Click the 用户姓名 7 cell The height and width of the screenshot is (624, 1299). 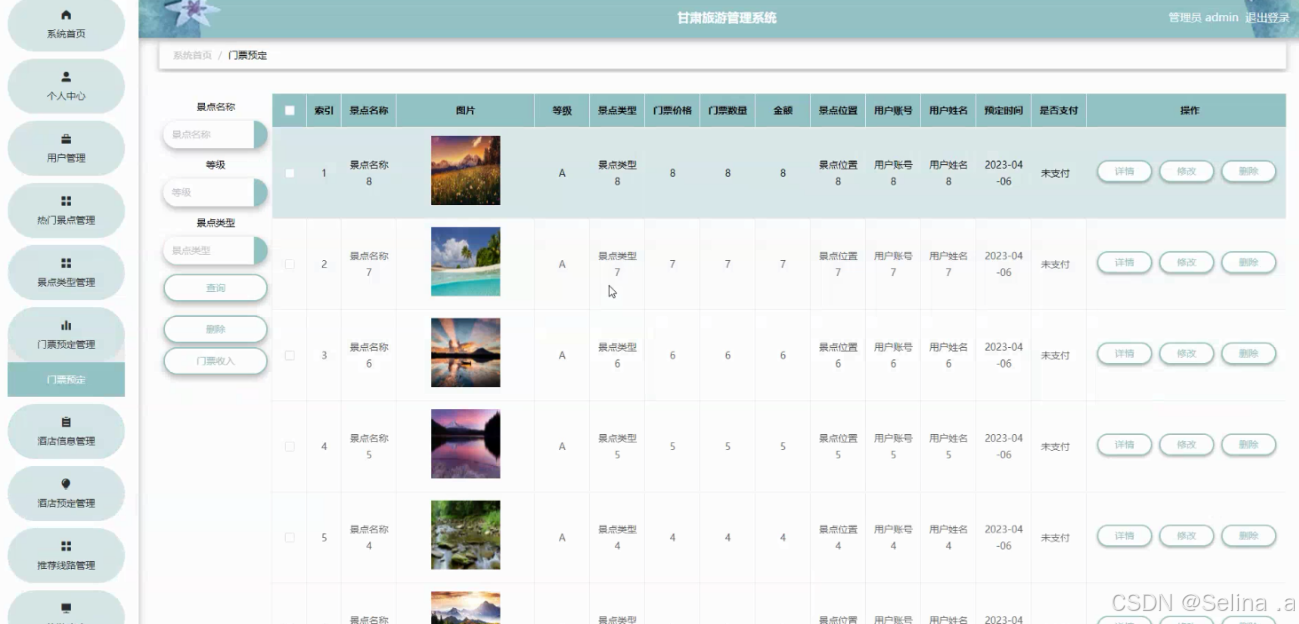tap(948, 264)
